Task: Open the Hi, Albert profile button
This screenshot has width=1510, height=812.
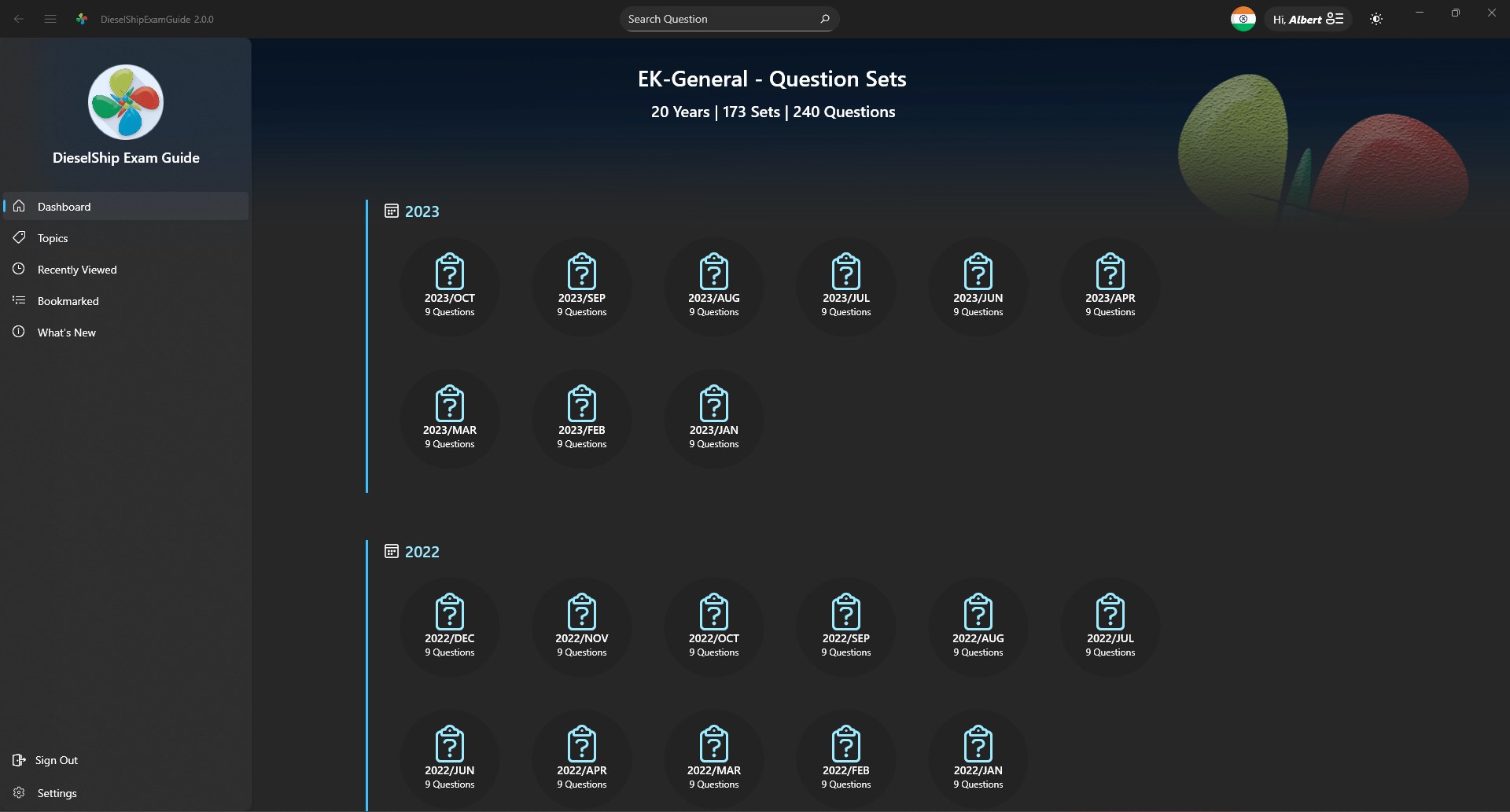Action: [x=1308, y=19]
